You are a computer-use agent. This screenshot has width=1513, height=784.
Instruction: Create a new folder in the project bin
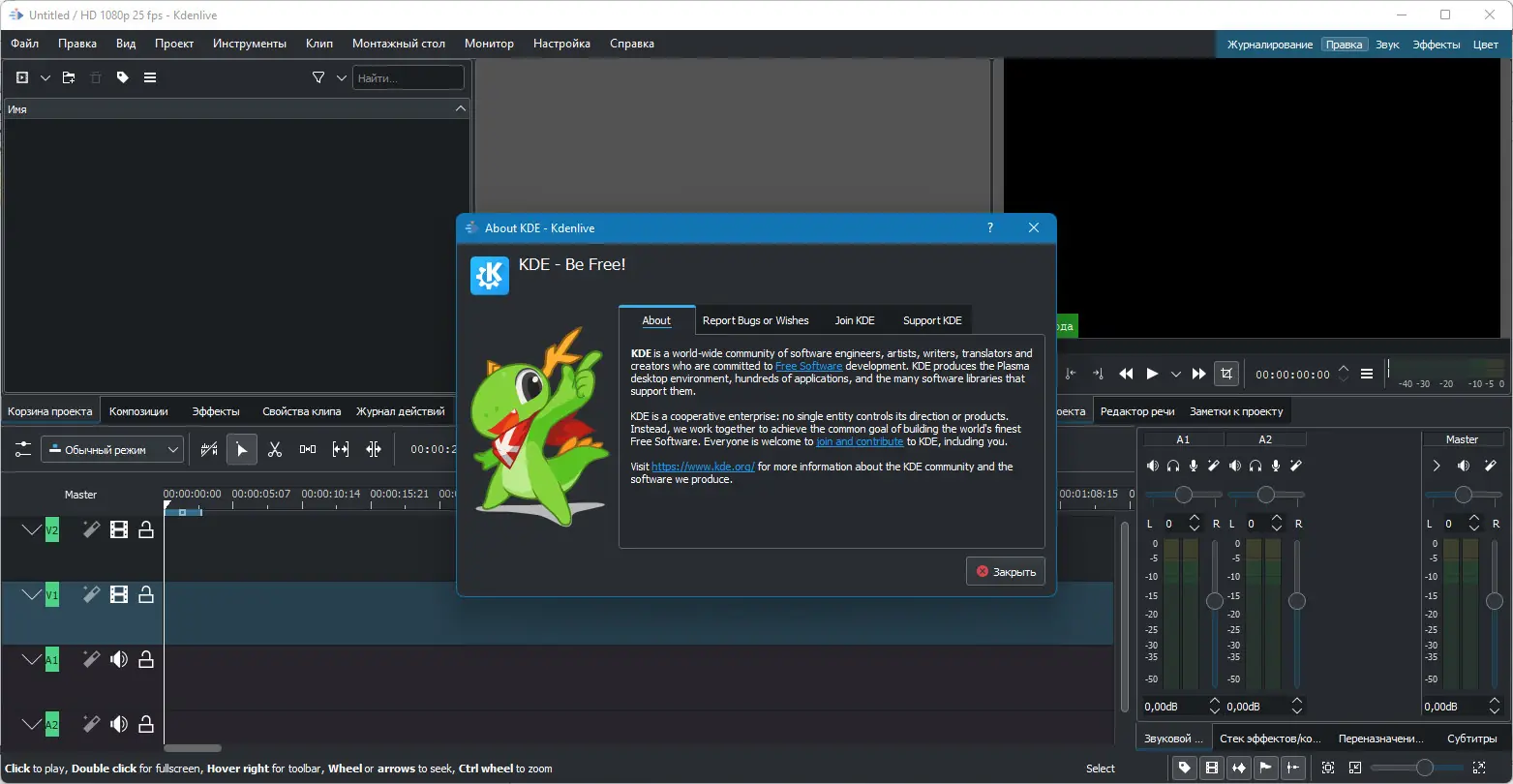[69, 77]
